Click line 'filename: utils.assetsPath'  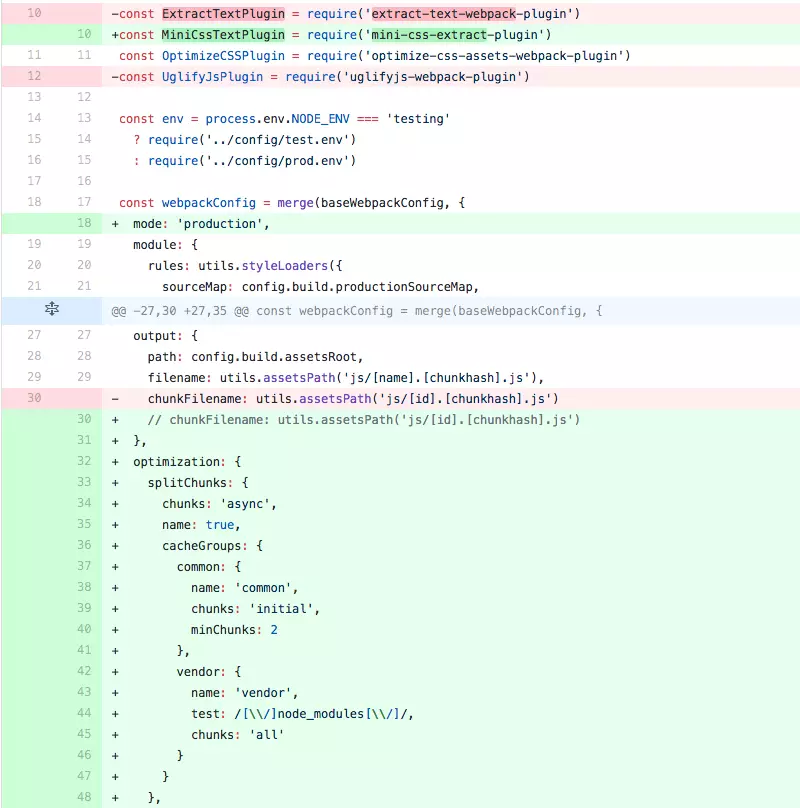coord(345,378)
